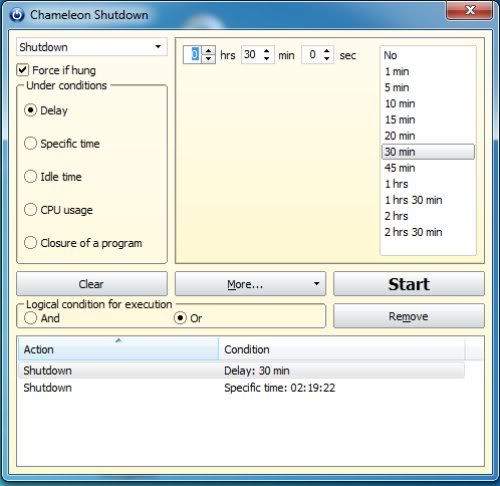This screenshot has height=486, width=500.
Task: Select the Specific time radio button
Action: [x=30, y=143]
